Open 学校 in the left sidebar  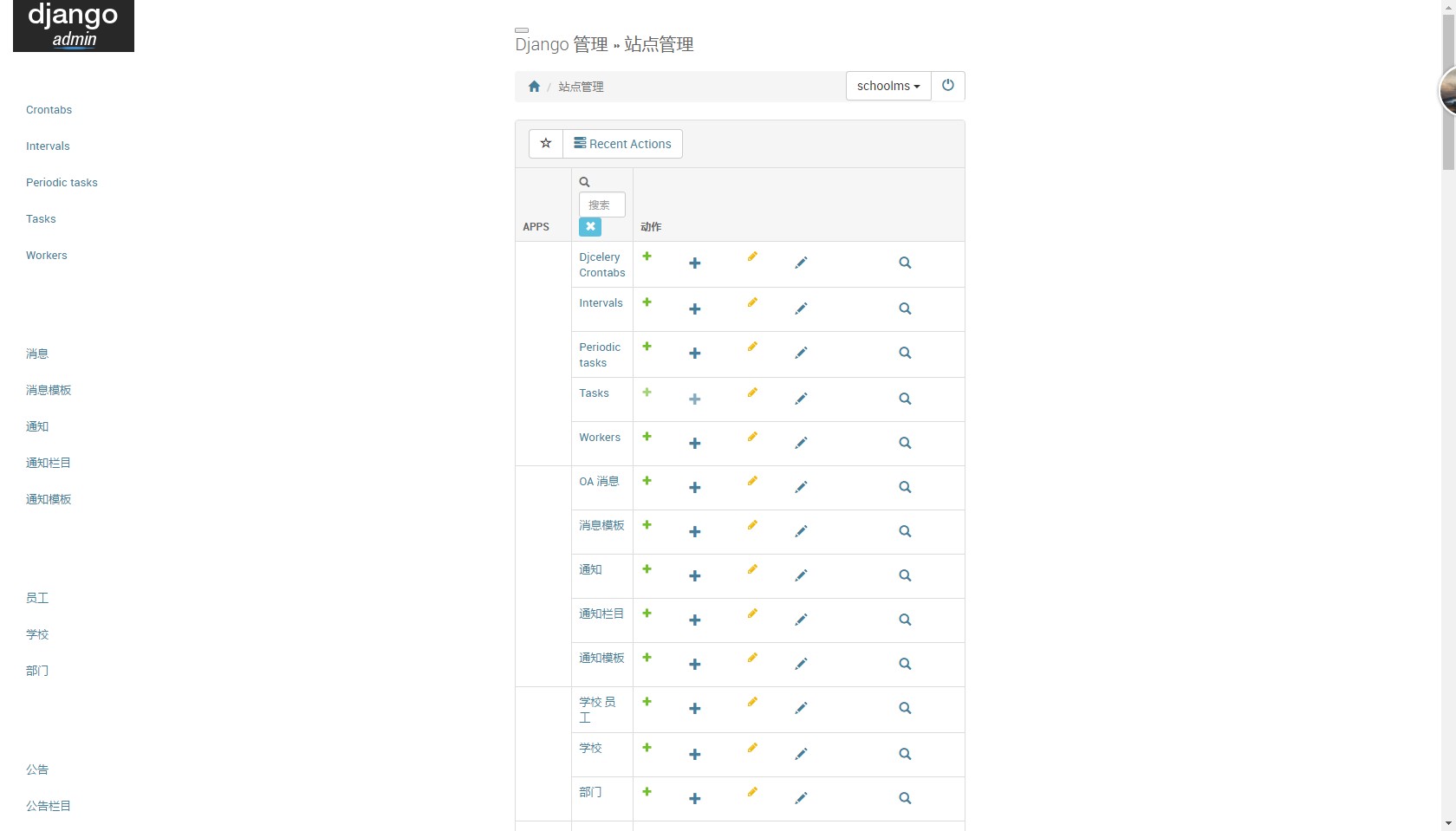click(x=37, y=634)
